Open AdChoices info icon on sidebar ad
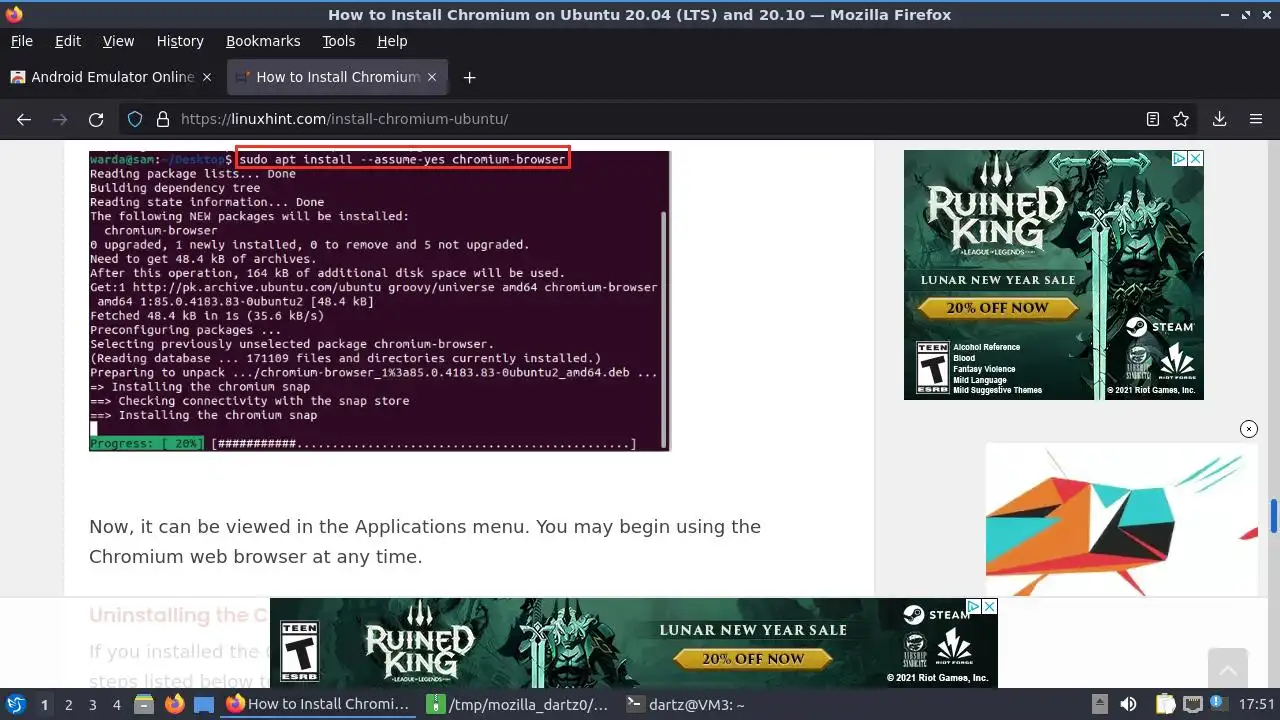This screenshot has width=1280, height=720. [x=1180, y=158]
